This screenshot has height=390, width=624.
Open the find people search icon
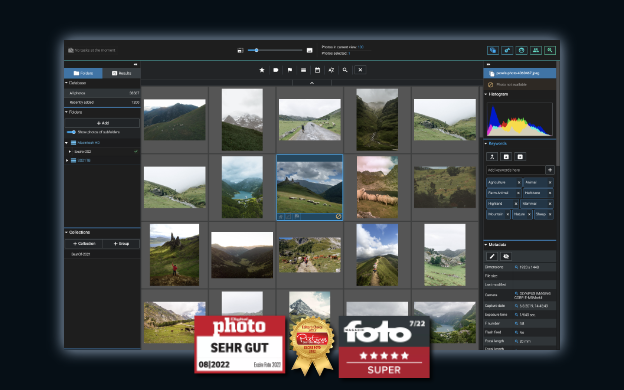[536, 51]
